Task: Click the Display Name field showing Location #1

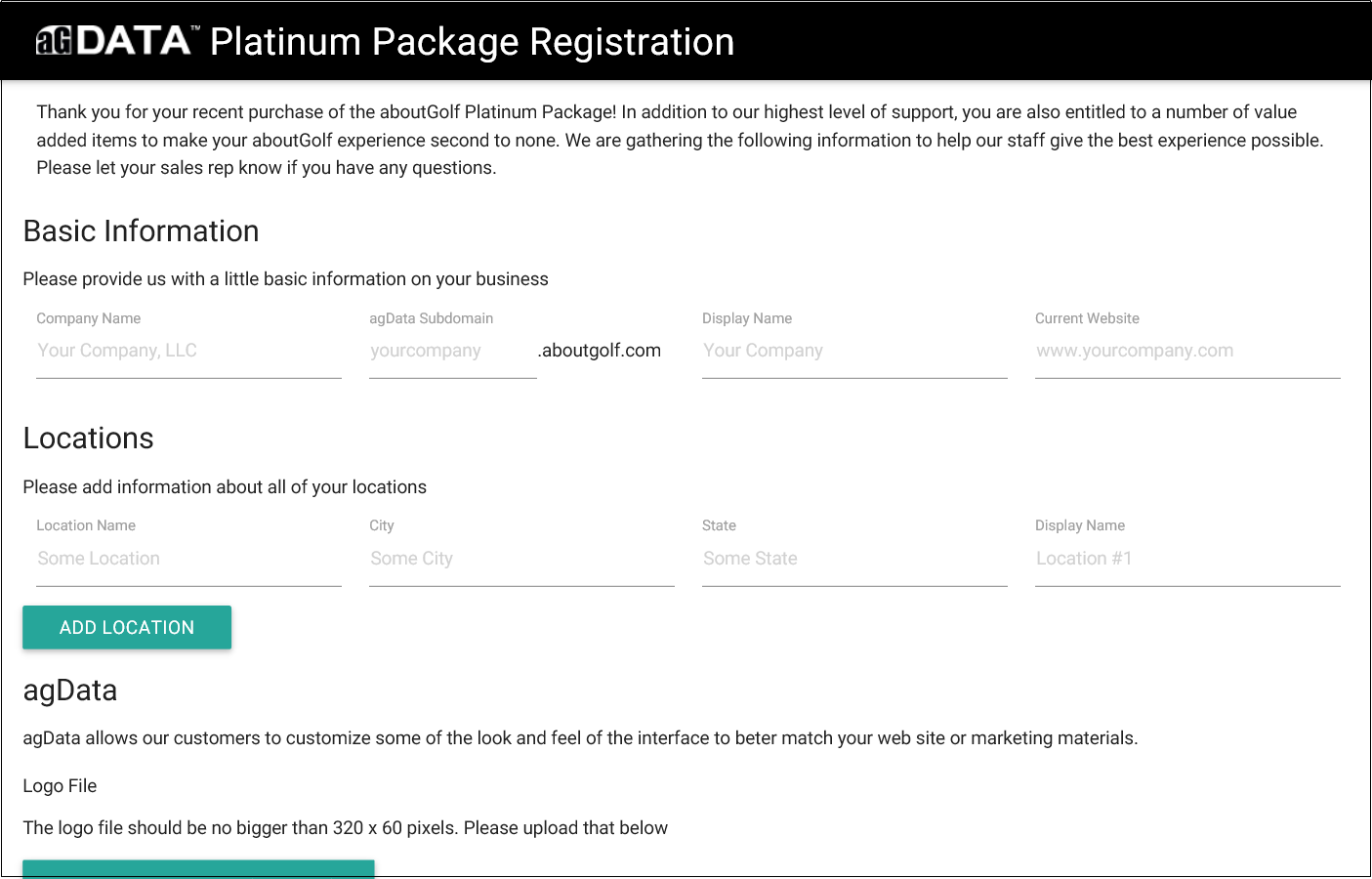Action: [1187, 560]
